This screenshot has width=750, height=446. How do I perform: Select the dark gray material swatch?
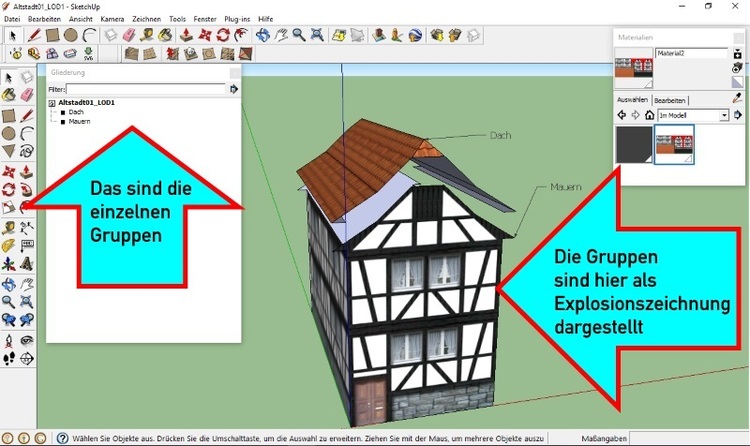(x=632, y=143)
